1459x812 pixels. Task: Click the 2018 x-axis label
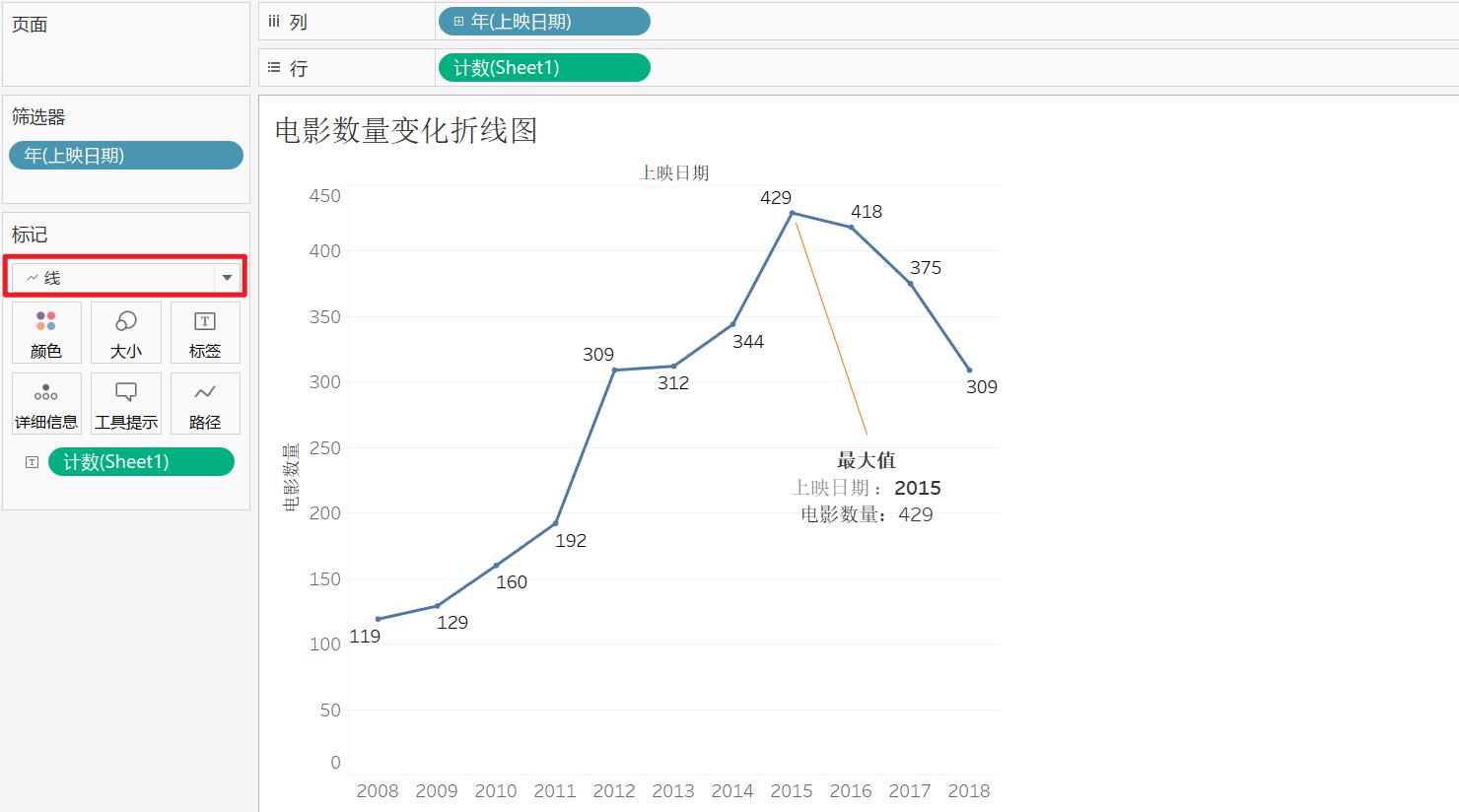969,791
